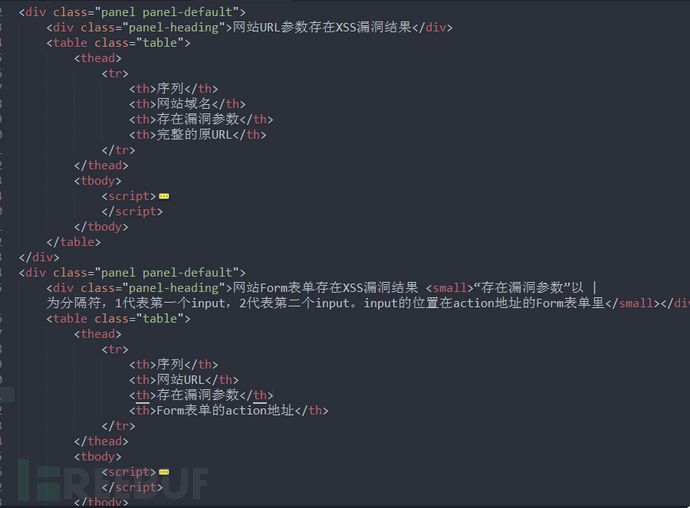Click the second table class="table" tag
The width and height of the screenshot is (690, 508).
(x=118, y=318)
